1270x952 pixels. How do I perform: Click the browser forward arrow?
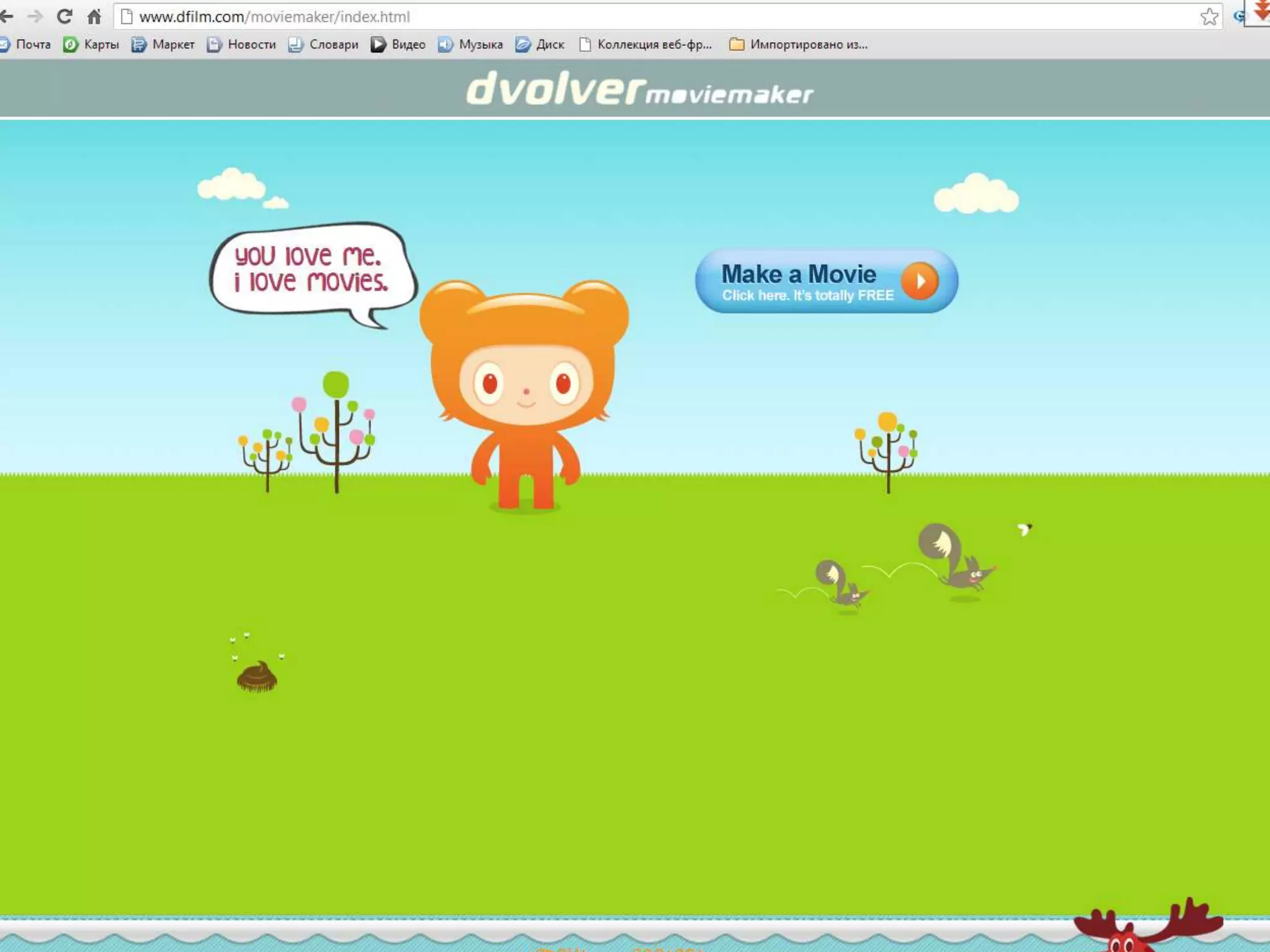click(x=35, y=17)
